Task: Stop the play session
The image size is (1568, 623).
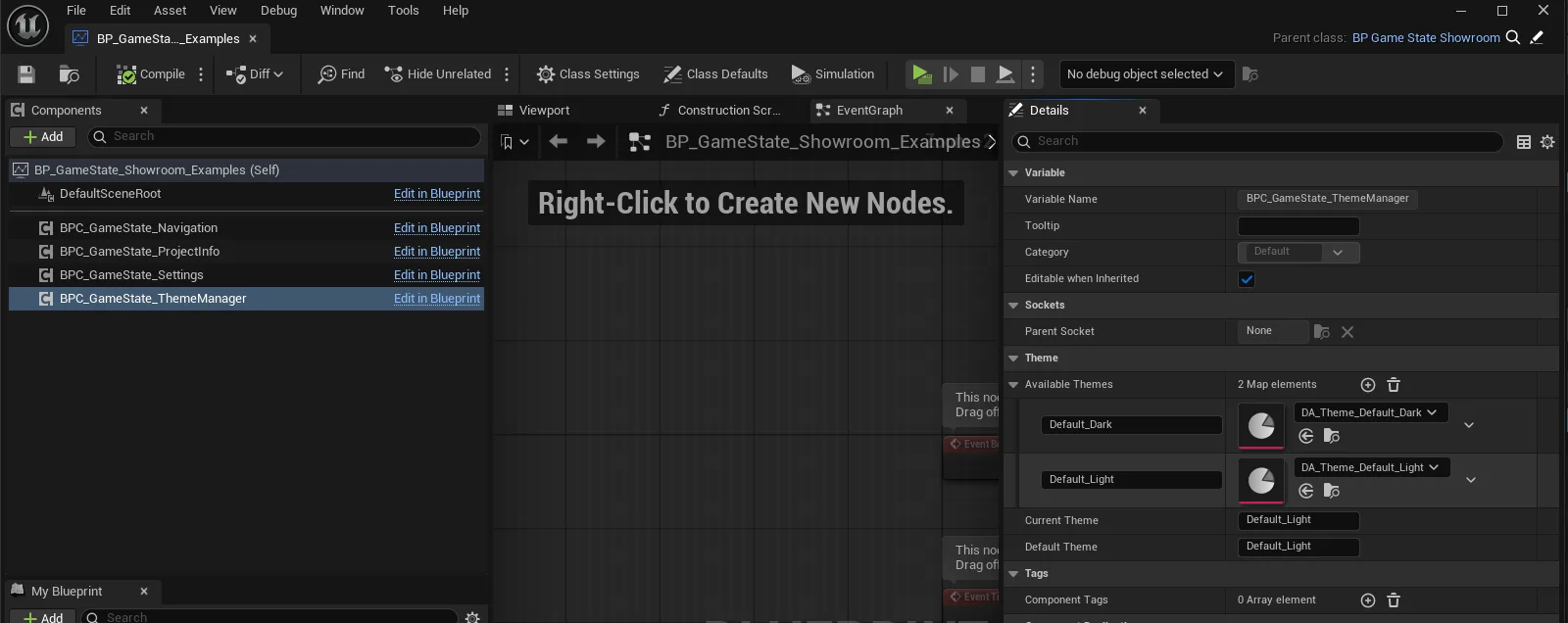Action: 978,74
